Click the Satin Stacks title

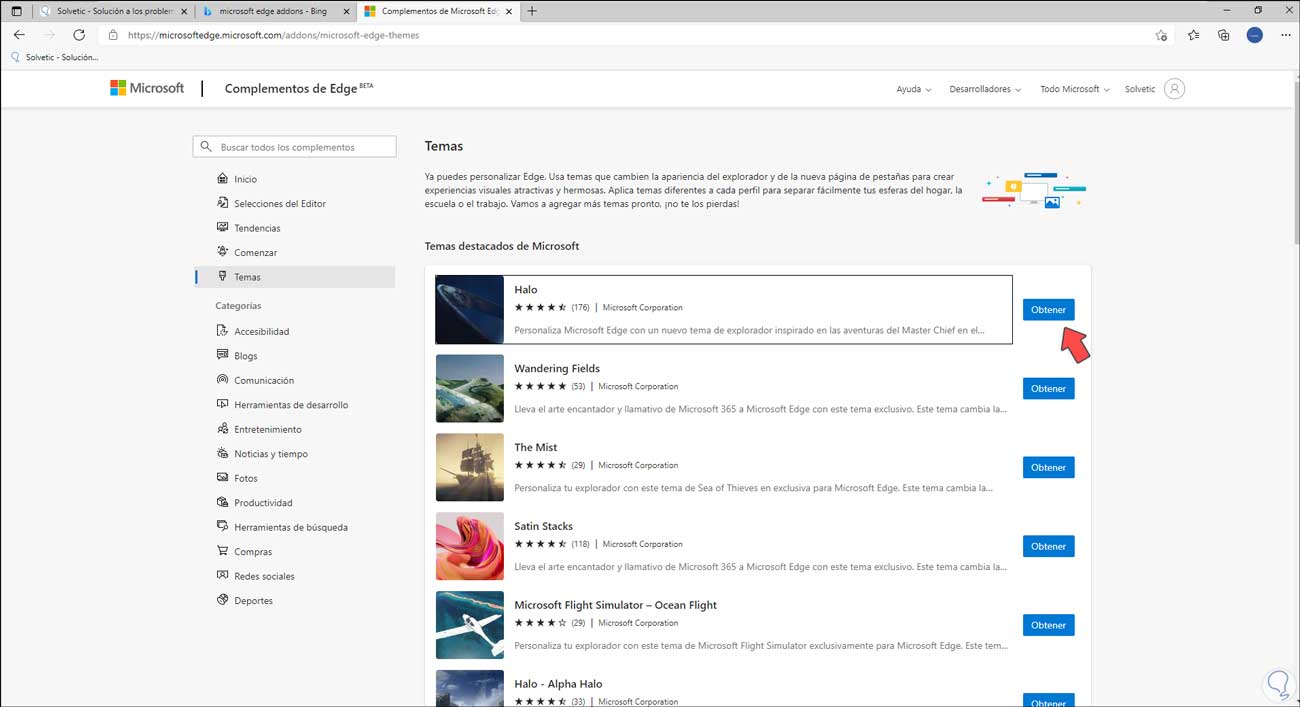(x=544, y=526)
